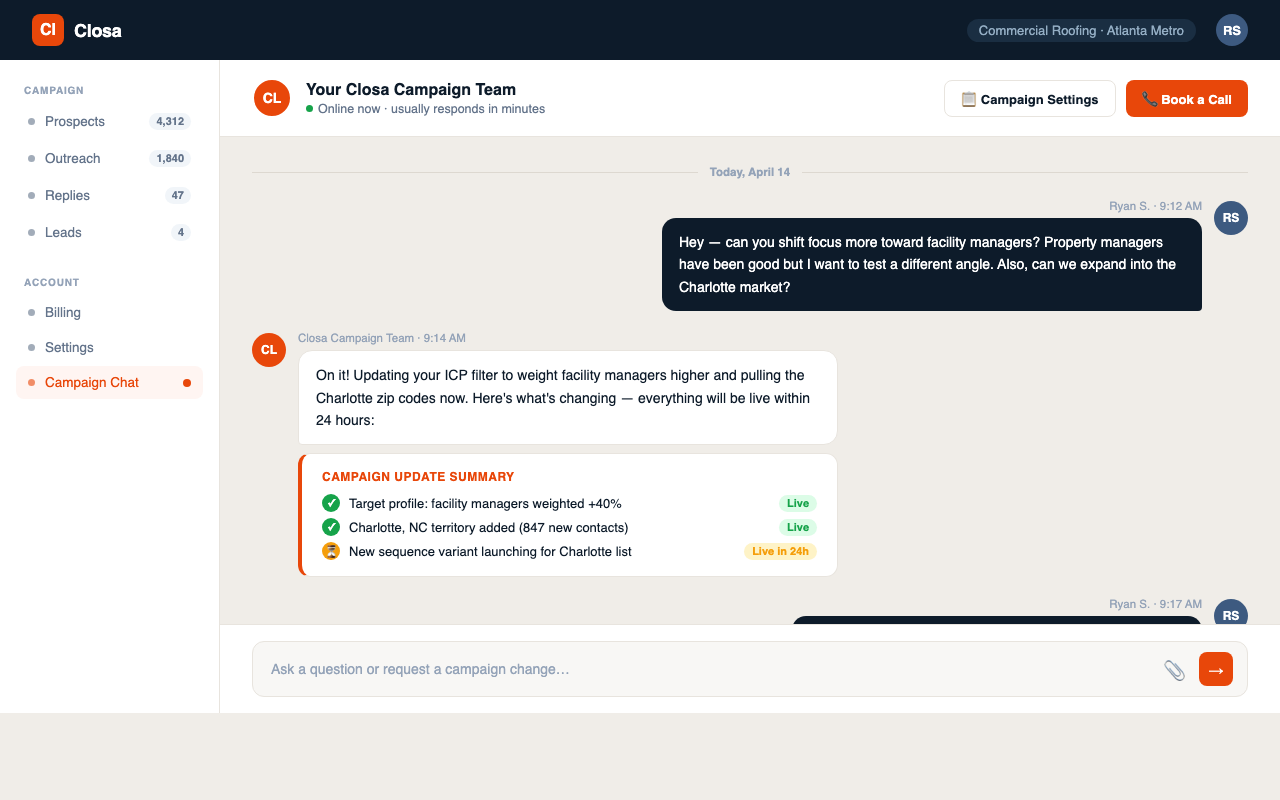This screenshot has height=800, width=1280.
Task: Click the phone icon inside Book a Call
Action: click(1147, 99)
